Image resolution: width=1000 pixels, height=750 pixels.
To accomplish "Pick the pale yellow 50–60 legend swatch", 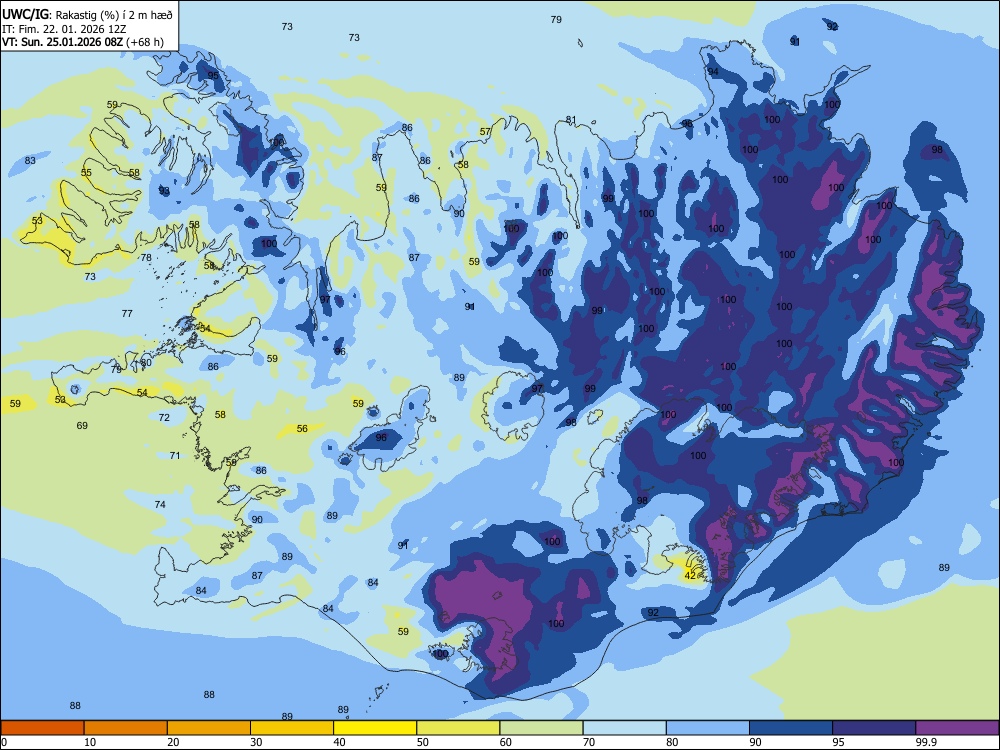I will click(x=458, y=728).
